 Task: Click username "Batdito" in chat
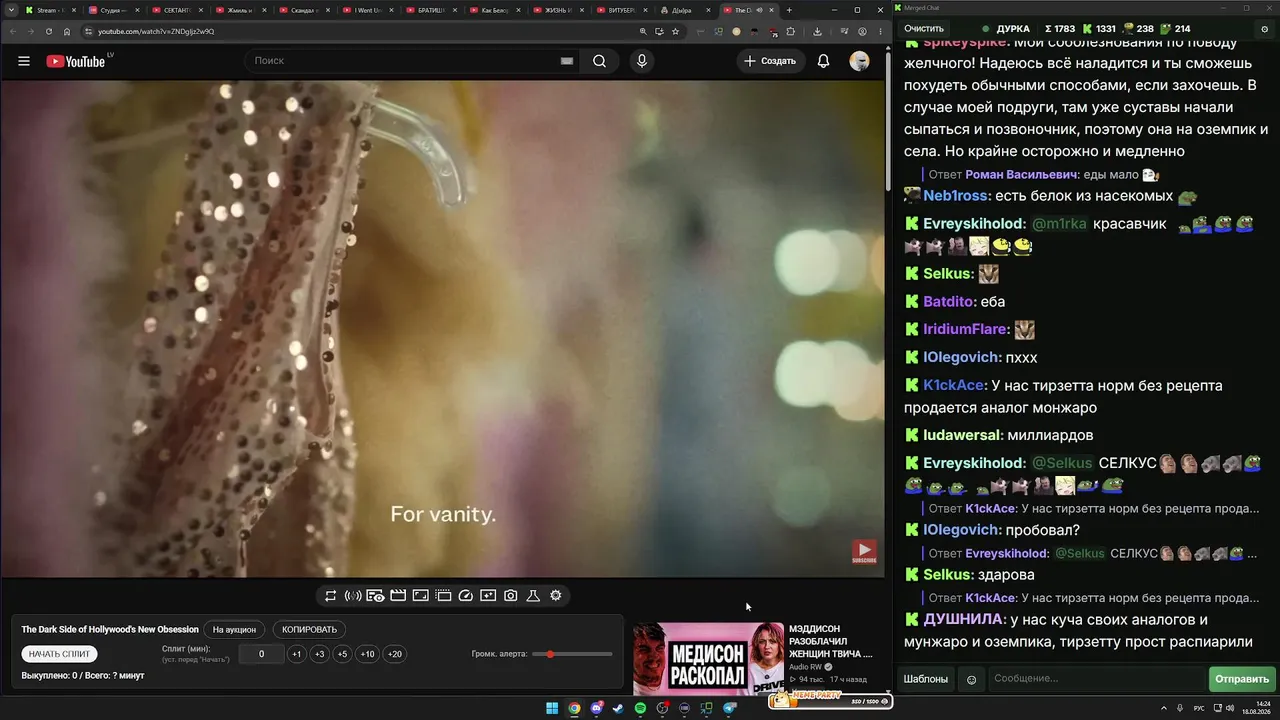coord(948,302)
